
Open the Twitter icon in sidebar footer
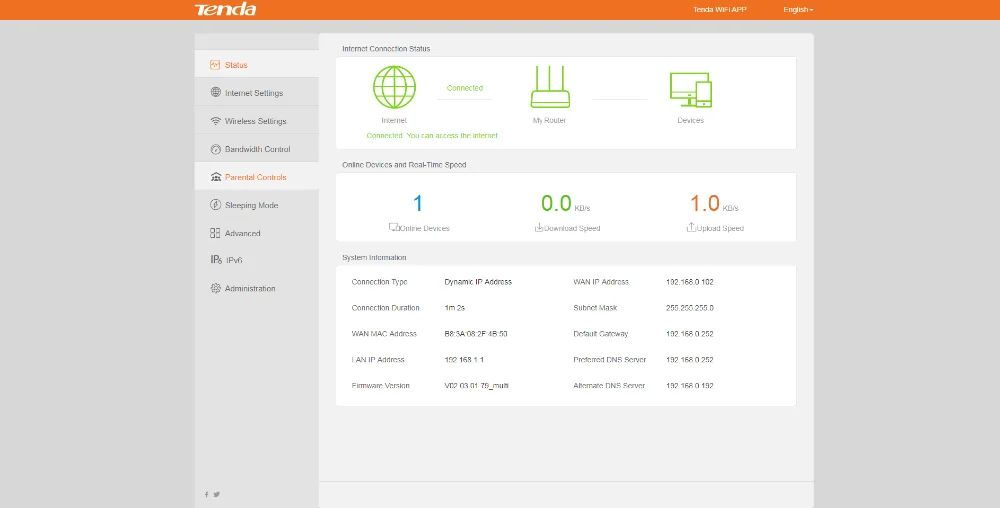217,494
